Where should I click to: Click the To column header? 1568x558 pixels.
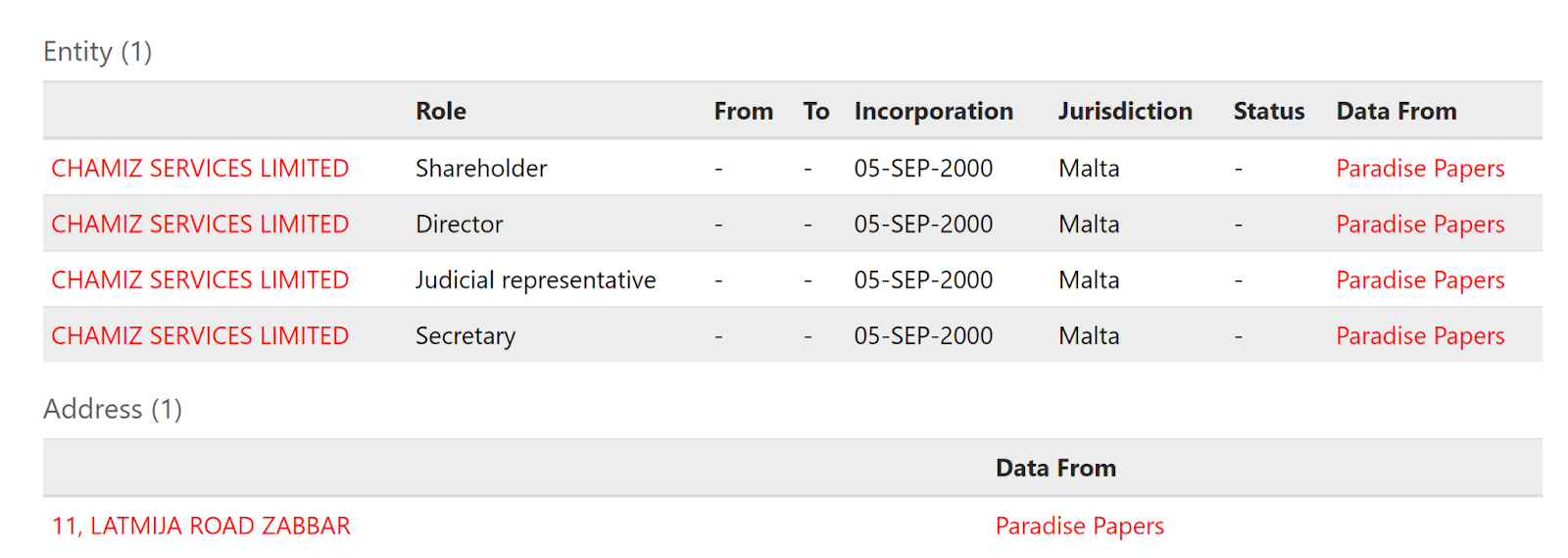[816, 111]
